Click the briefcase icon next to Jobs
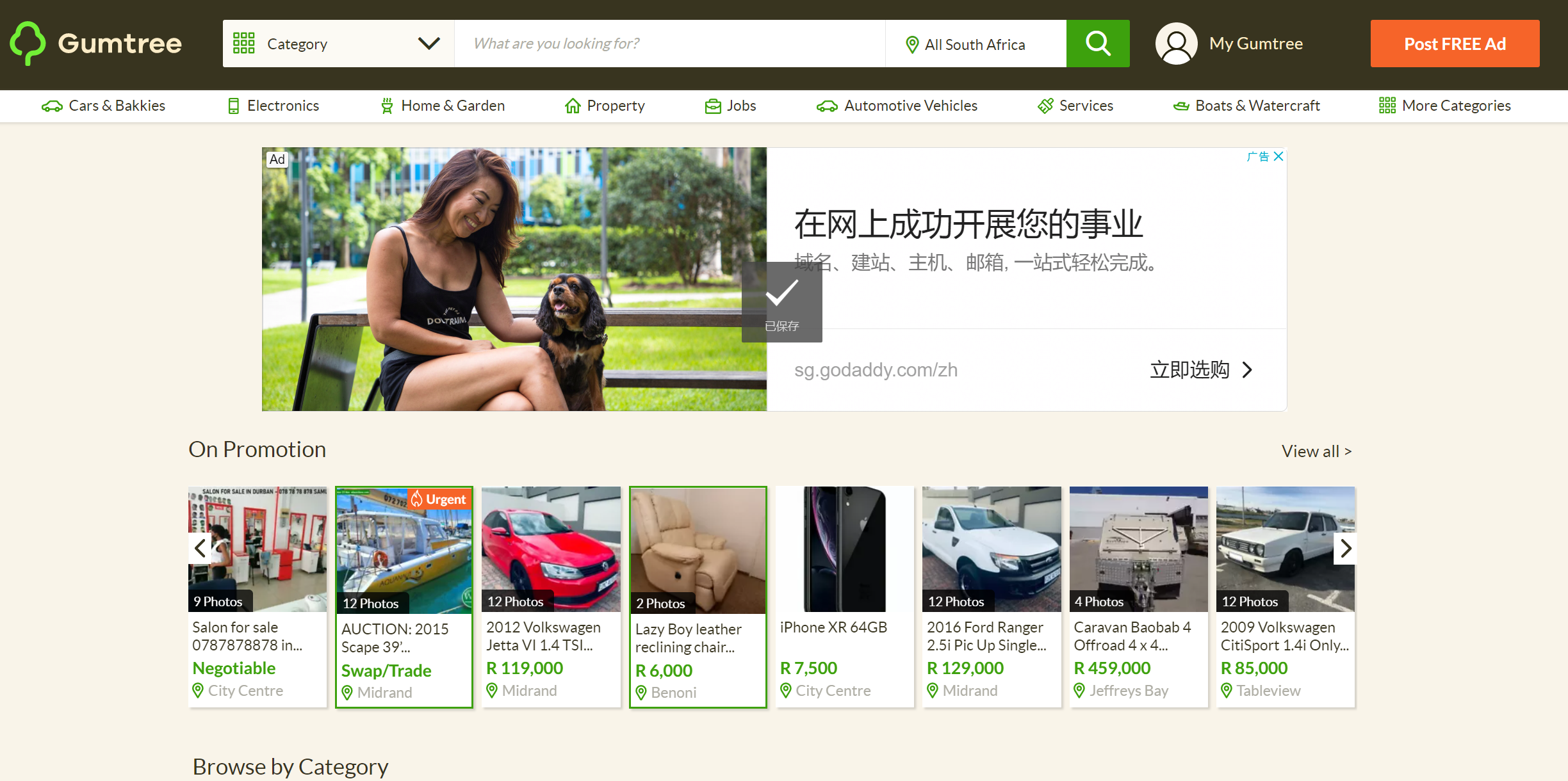1568x781 pixels. [713, 106]
